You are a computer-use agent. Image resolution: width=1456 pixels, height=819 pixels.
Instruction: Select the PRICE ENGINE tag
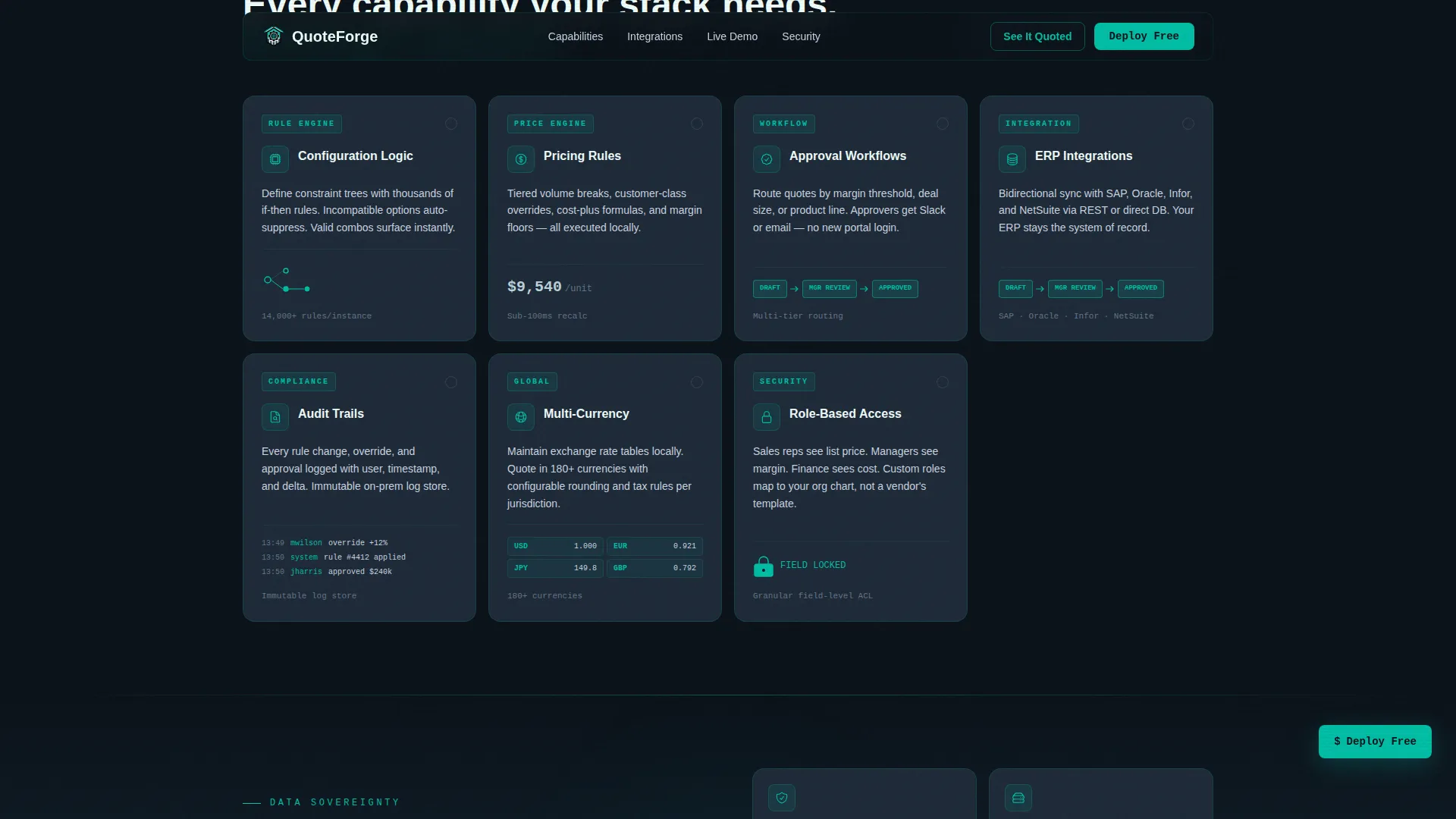[550, 124]
